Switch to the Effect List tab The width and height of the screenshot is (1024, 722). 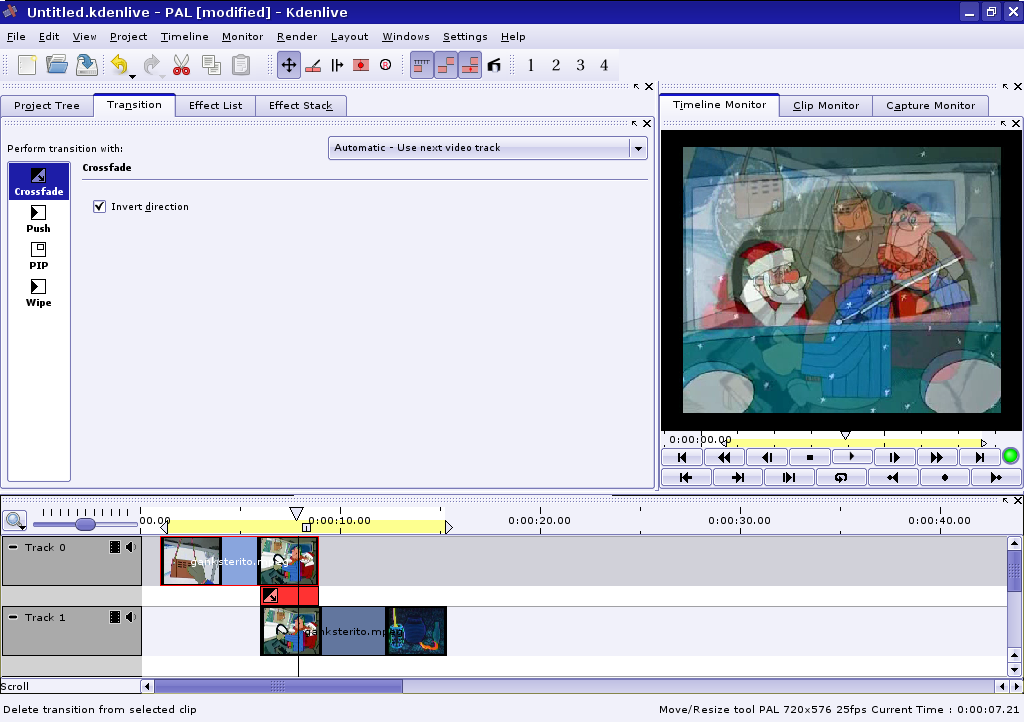pos(215,106)
